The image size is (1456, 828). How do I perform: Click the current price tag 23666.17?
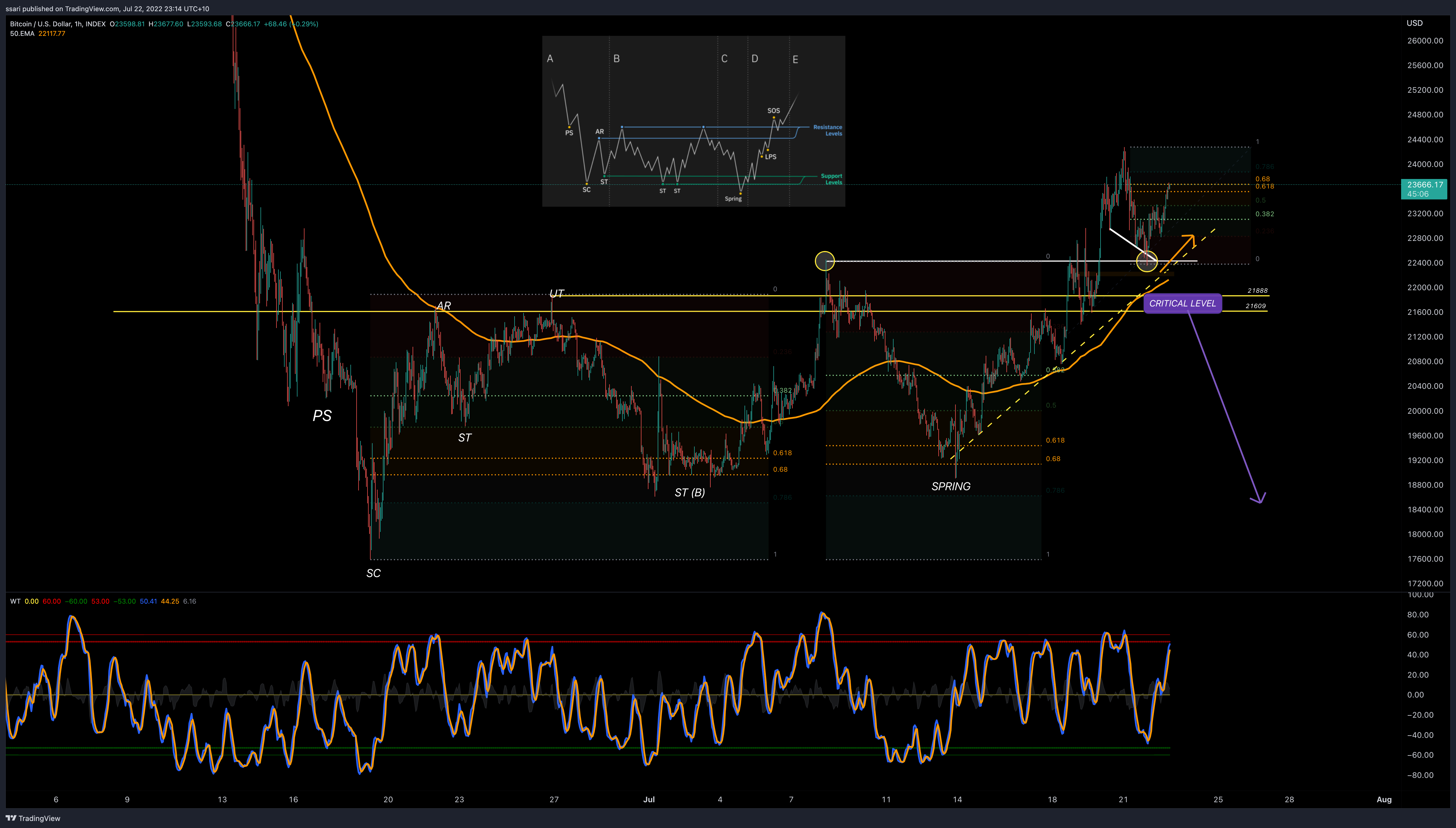1424,189
